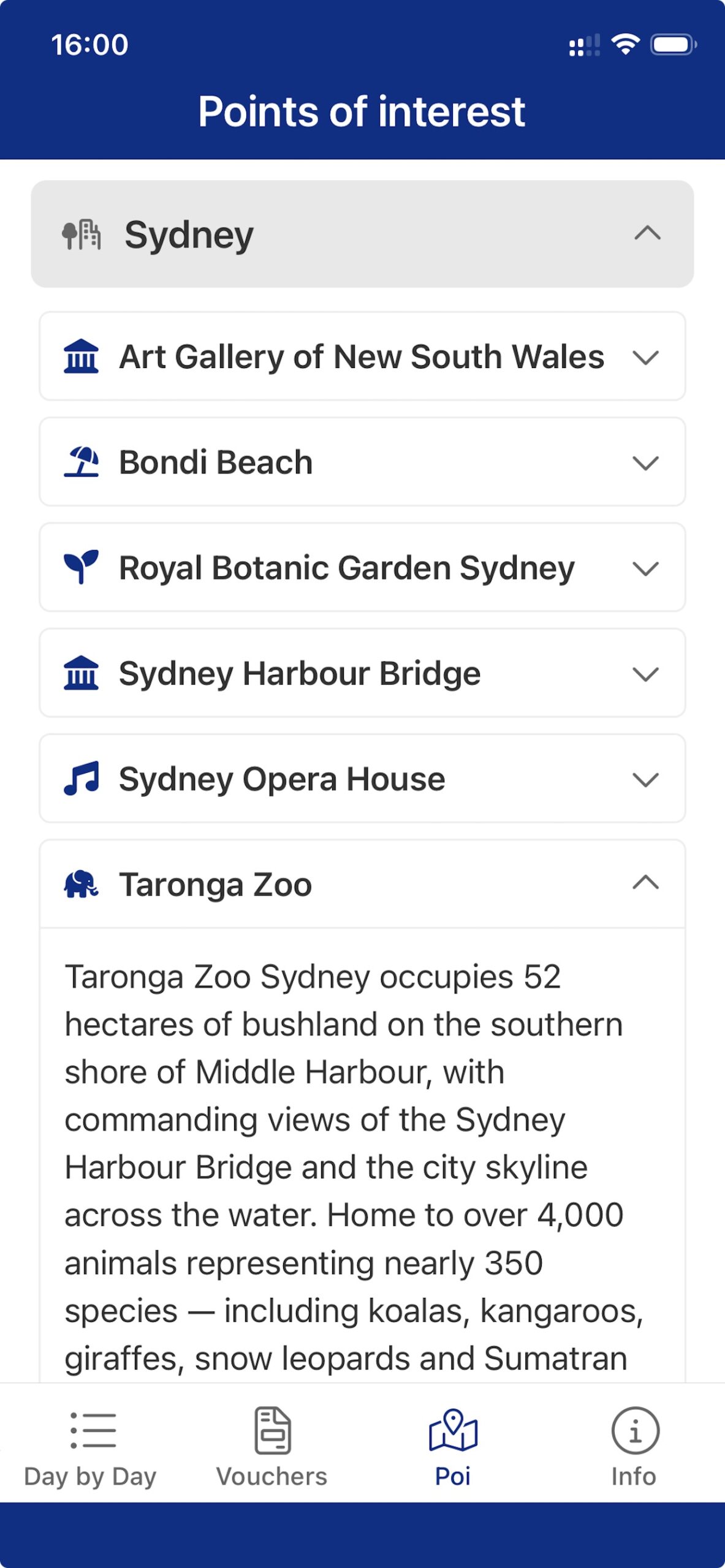Expand Royal Botanic Garden Sydney chevron
Viewport: 725px width, 1568px height.
(645, 568)
